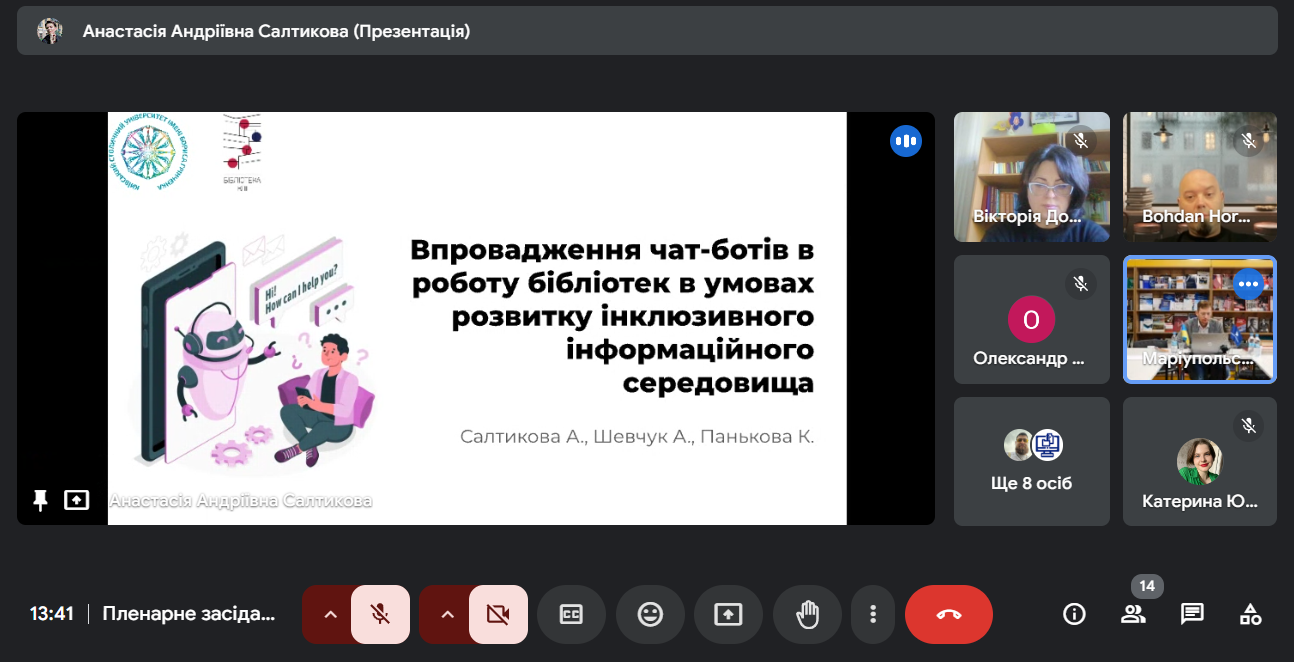The width and height of the screenshot is (1294, 662).
Task: Raise your hand in the meeting
Action: click(x=806, y=614)
